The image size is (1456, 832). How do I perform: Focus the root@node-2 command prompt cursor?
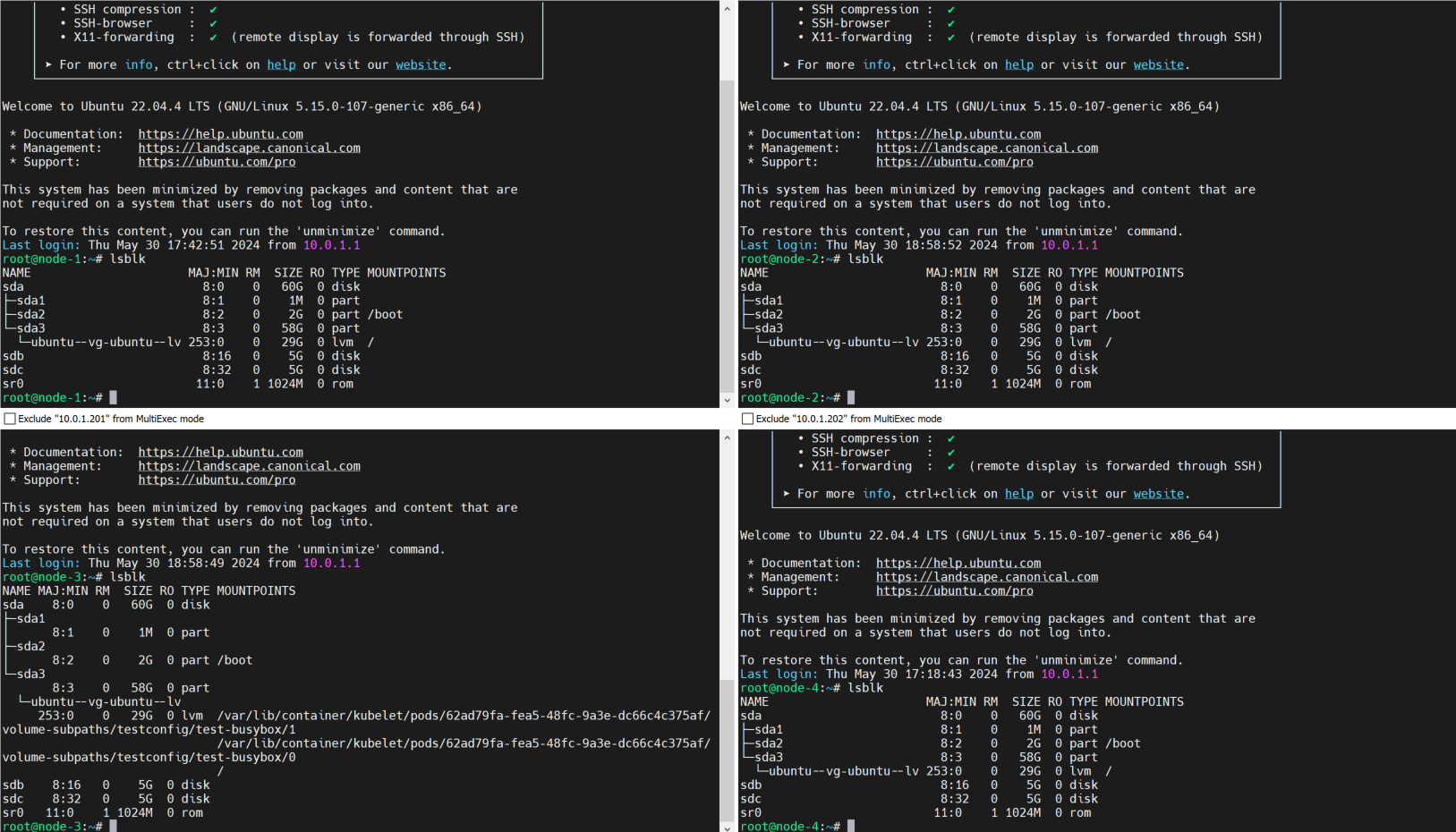click(x=851, y=397)
